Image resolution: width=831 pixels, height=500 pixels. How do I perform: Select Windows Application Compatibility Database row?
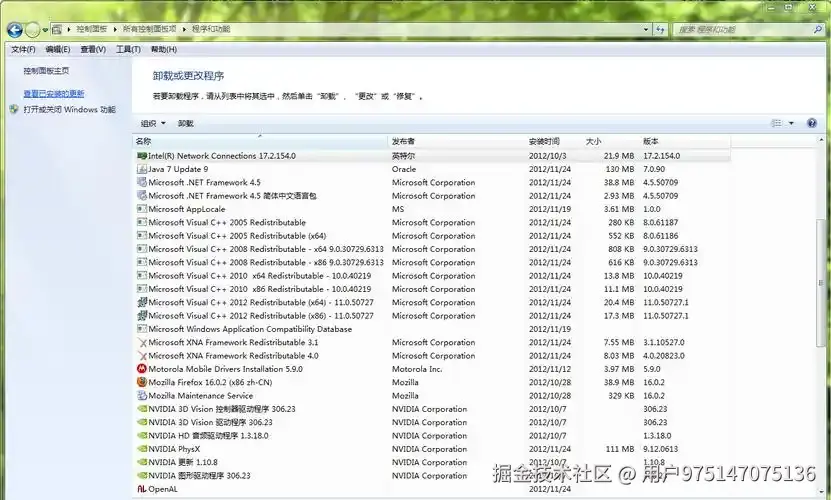point(433,329)
